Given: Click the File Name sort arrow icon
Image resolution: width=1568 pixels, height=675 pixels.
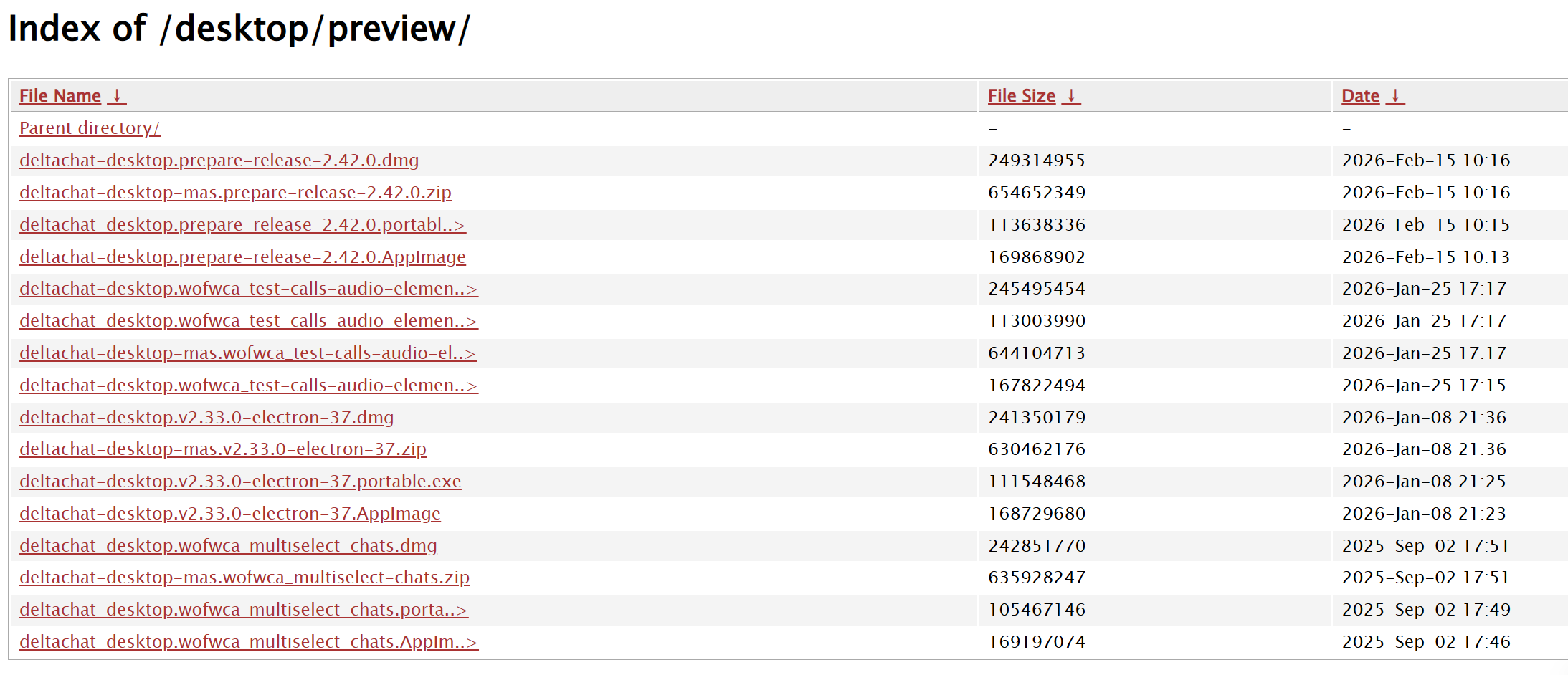Looking at the screenshot, I should 118,96.
